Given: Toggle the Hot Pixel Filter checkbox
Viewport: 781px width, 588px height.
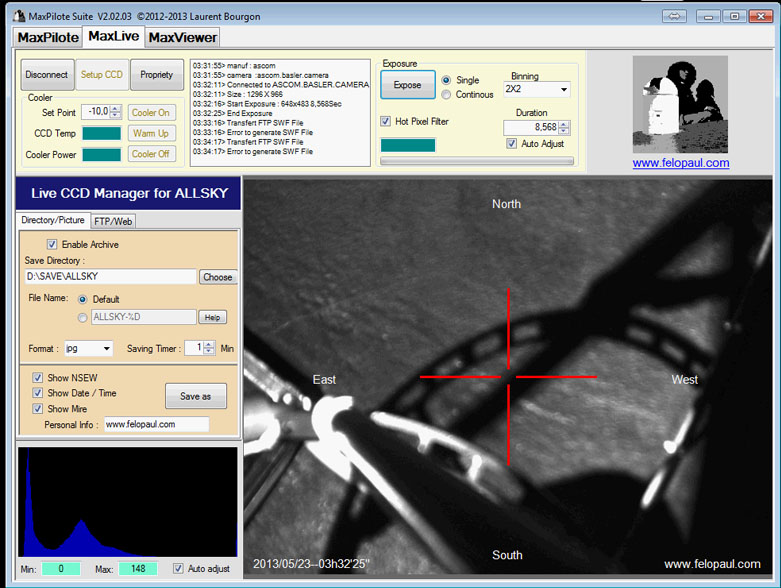Looking at the screenshot, I should click(386, 121).
